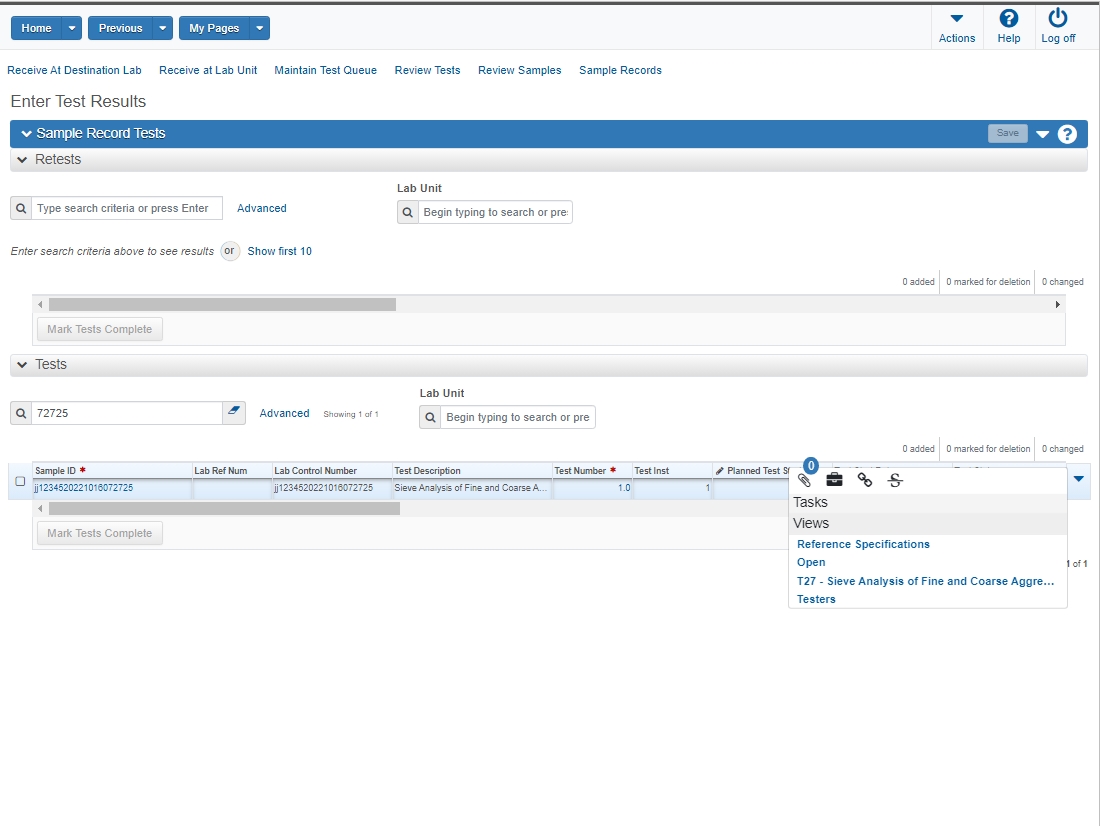Click the right arrow of the Retests scrollbar
1100x826 pixels.
point(1058,305)
